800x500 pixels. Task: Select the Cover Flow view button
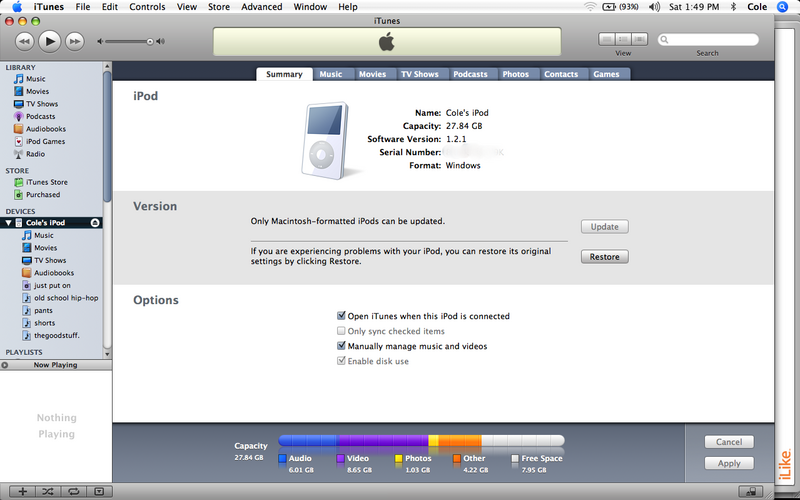pyautogui.click(x=640, y=39)
